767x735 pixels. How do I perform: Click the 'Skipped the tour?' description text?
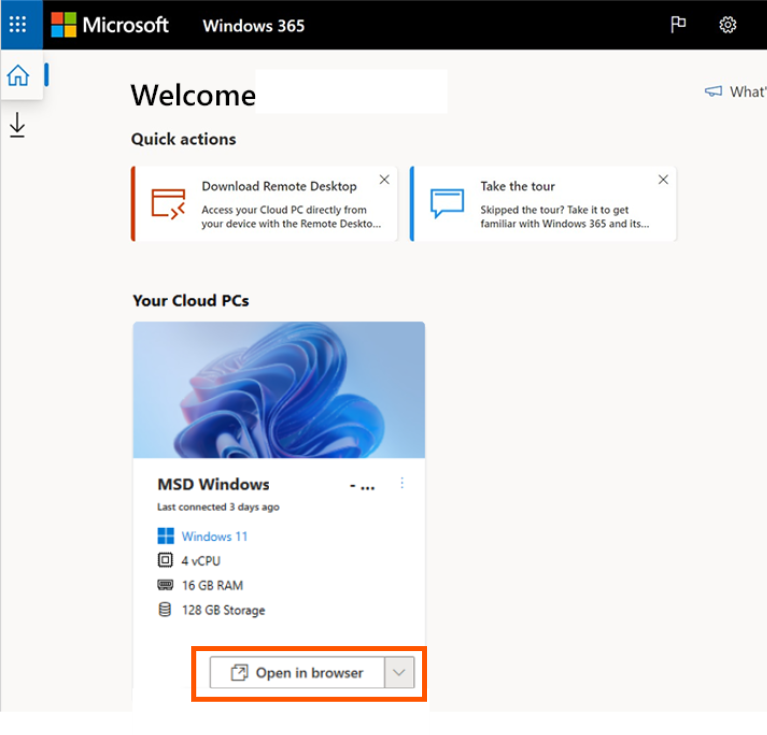tap(564, 217)
